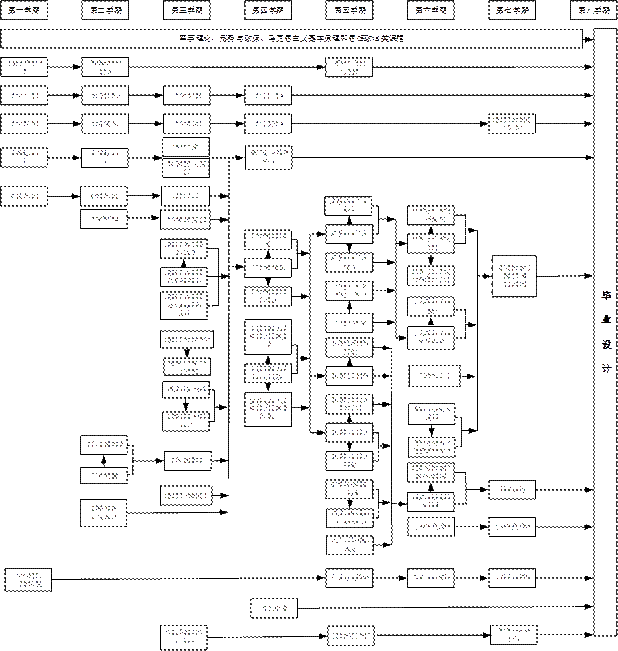Select the middle node in the bottom row
The image size is (618, 651).
[x=350, y=635]
